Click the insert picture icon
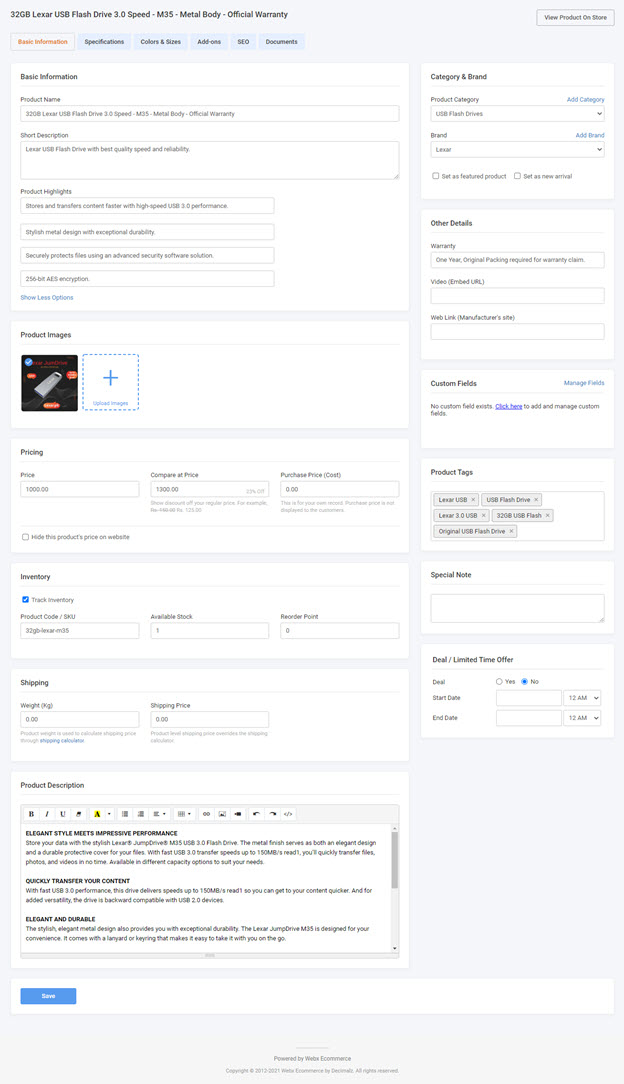 pos(222,814)
